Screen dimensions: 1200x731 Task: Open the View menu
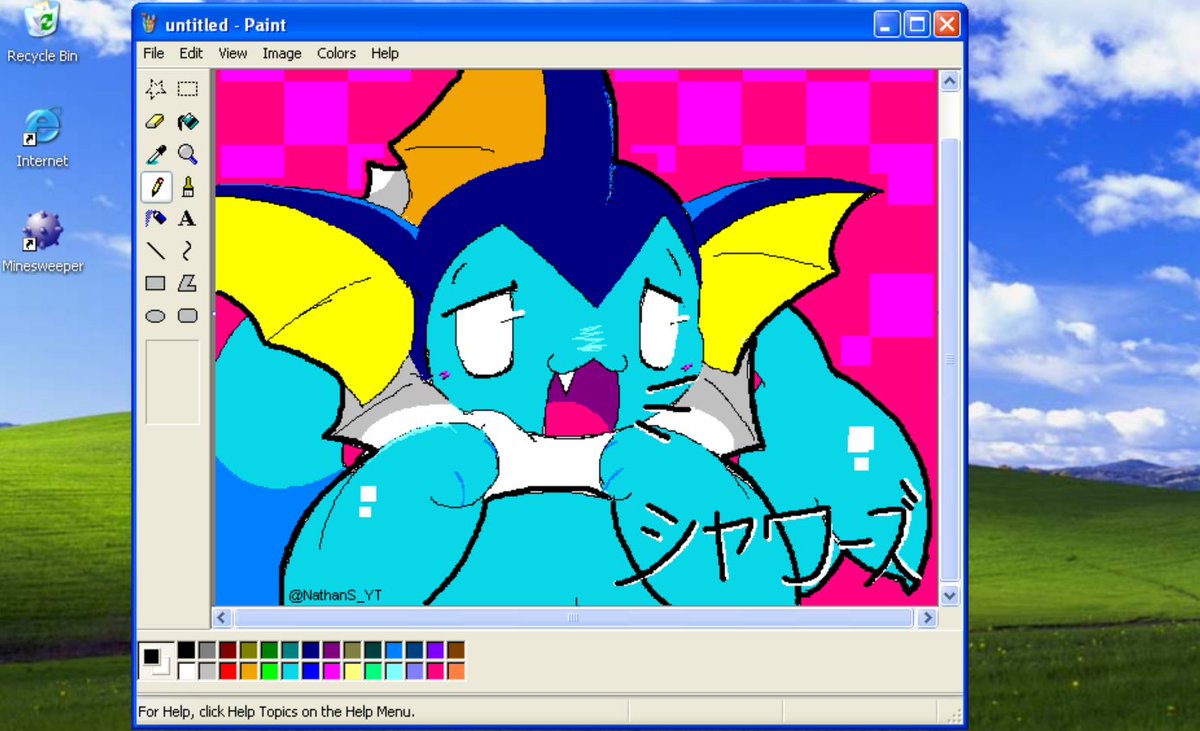(233, 53)
